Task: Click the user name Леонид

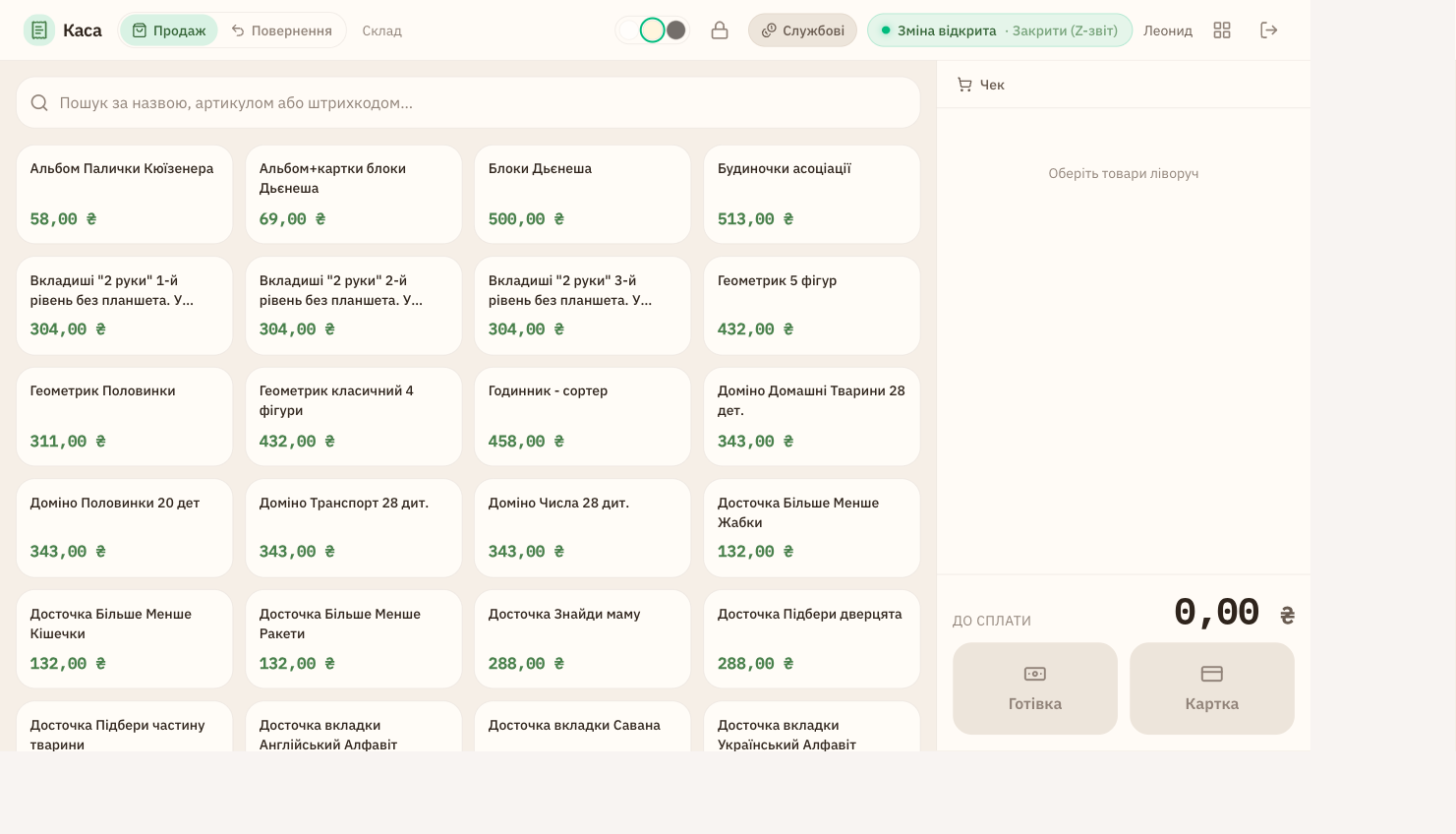Action: (1168, 30)
